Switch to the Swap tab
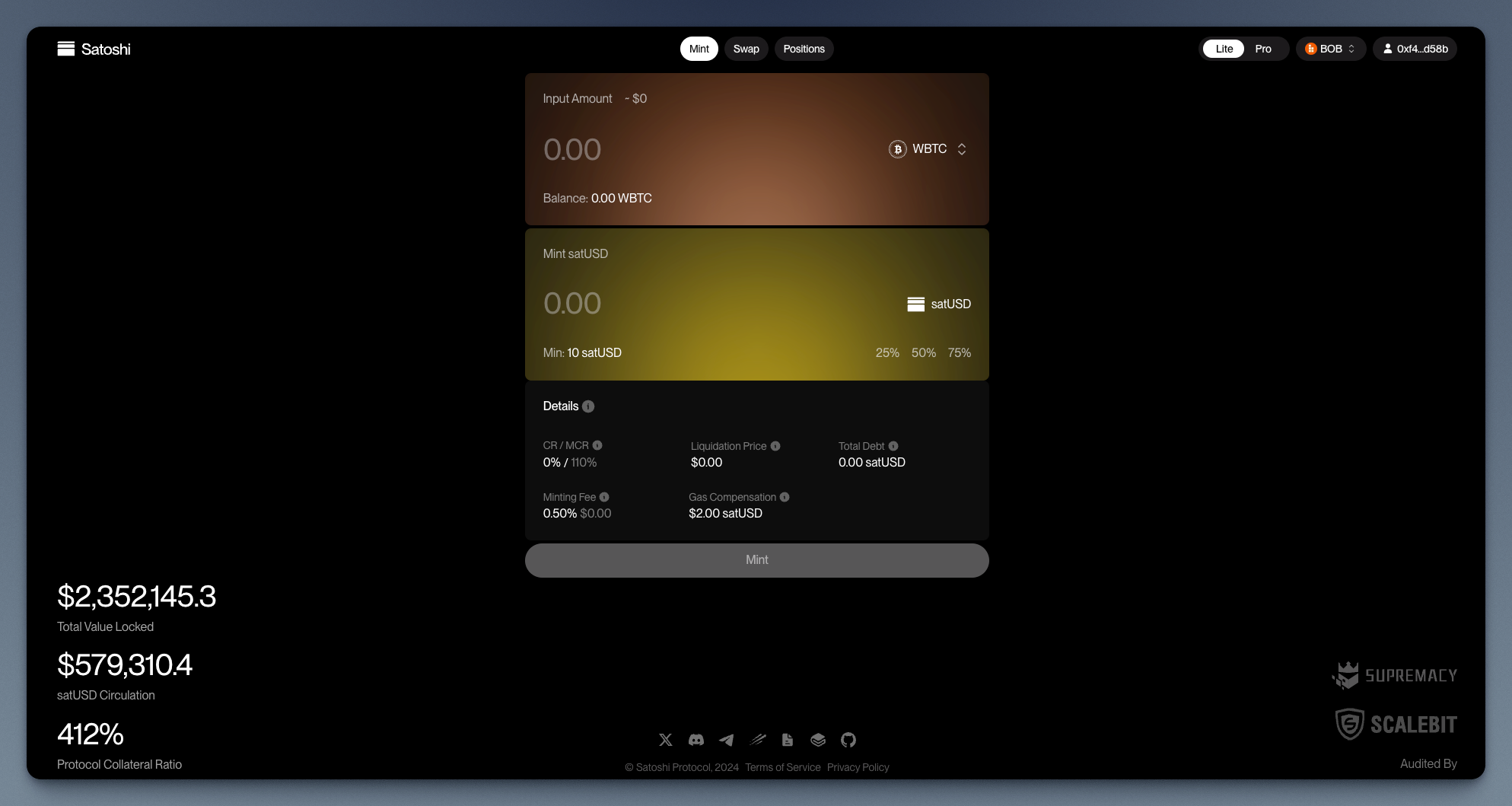 point(746,49)
